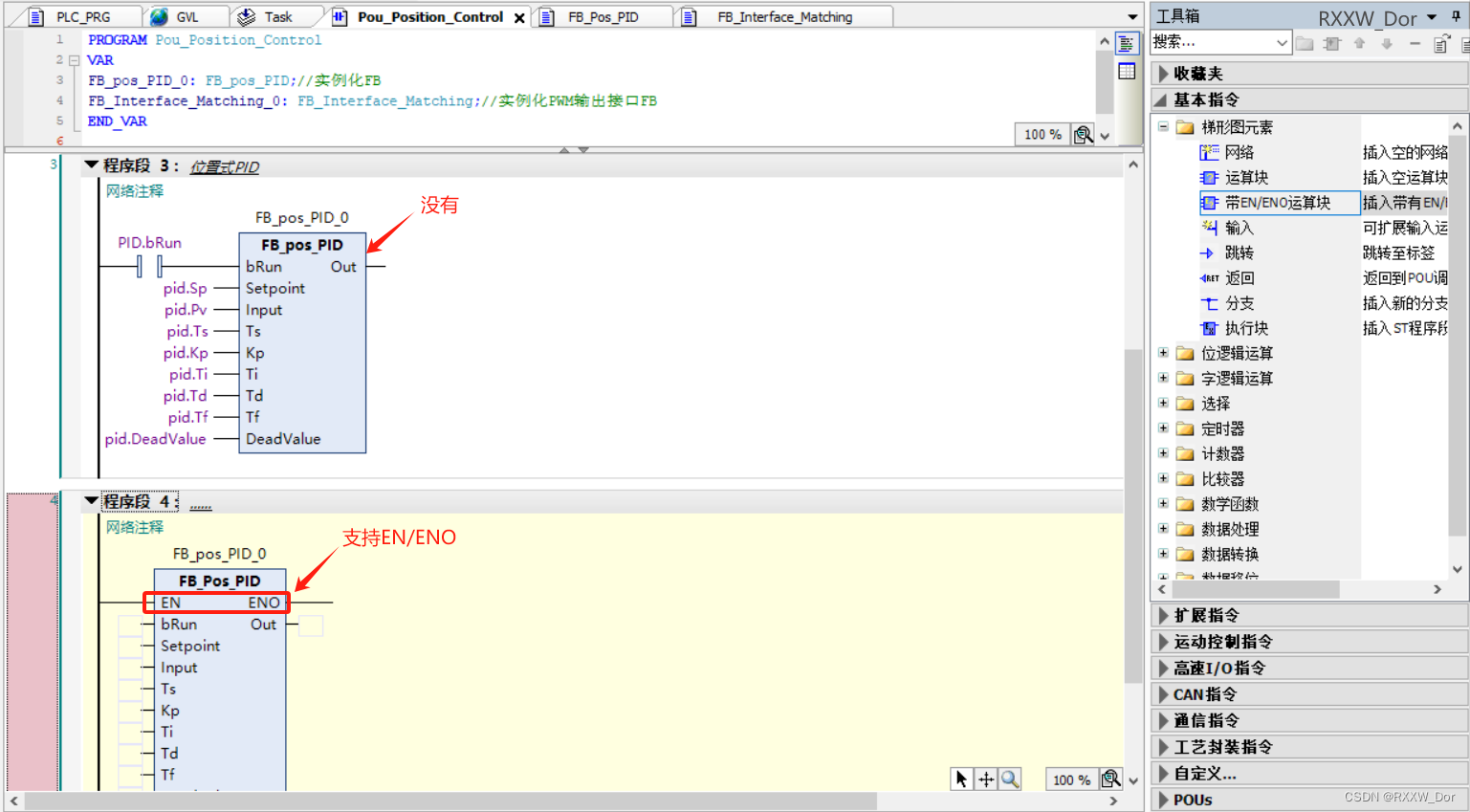Screen dimensions: 1470x812
Task: Collapse the 程序段 3 network section
Action: click(90, 164)
